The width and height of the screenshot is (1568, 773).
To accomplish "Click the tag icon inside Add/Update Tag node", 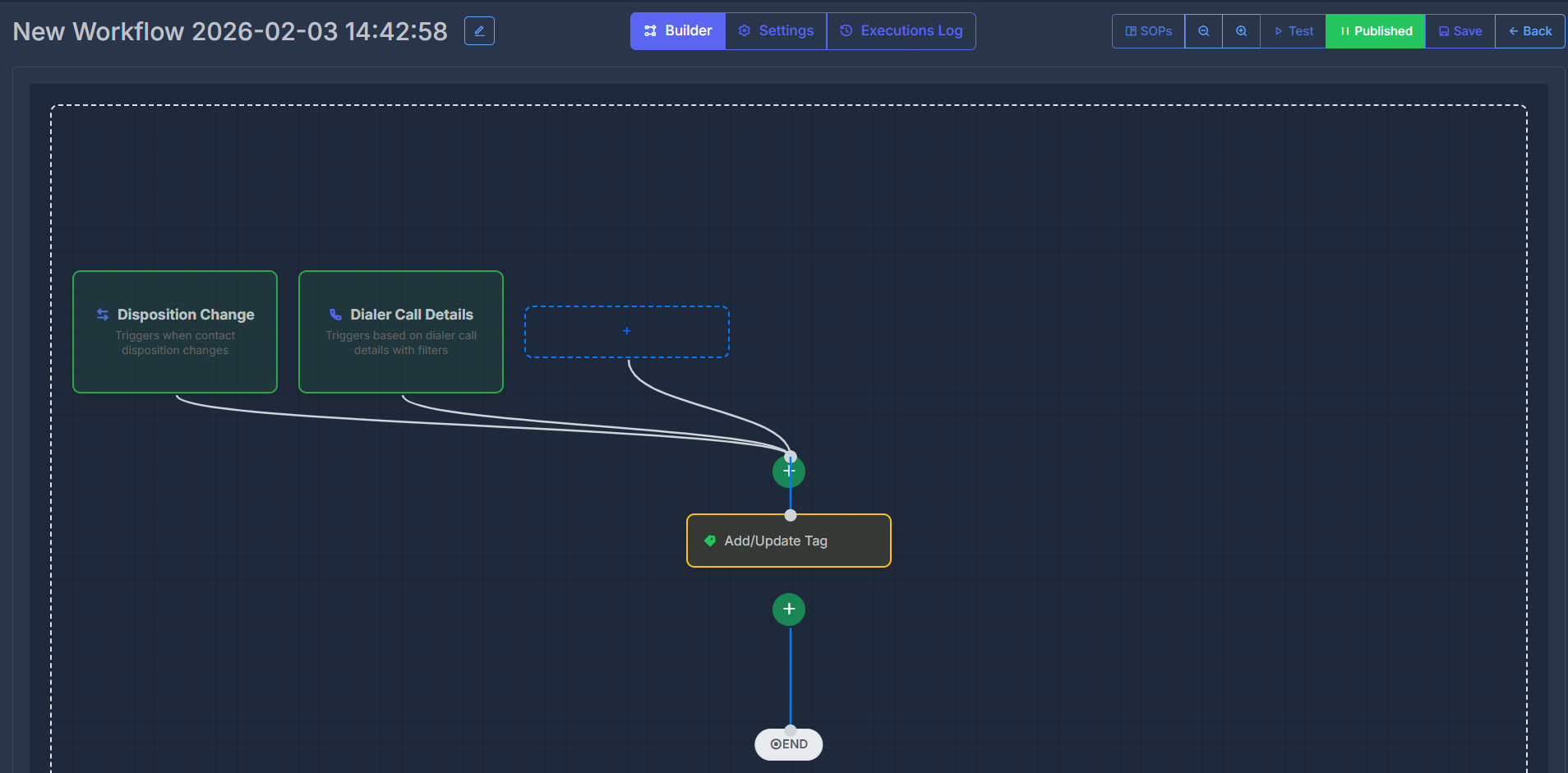I will 708,541.
